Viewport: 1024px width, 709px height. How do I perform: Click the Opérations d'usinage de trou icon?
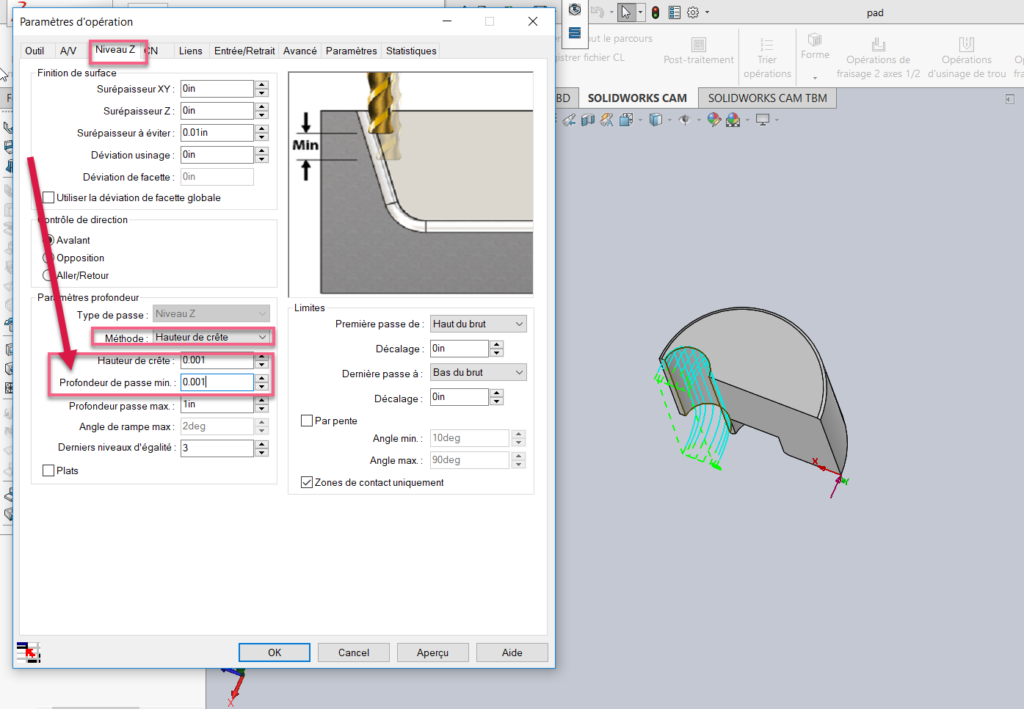click(x=967, y=45)
